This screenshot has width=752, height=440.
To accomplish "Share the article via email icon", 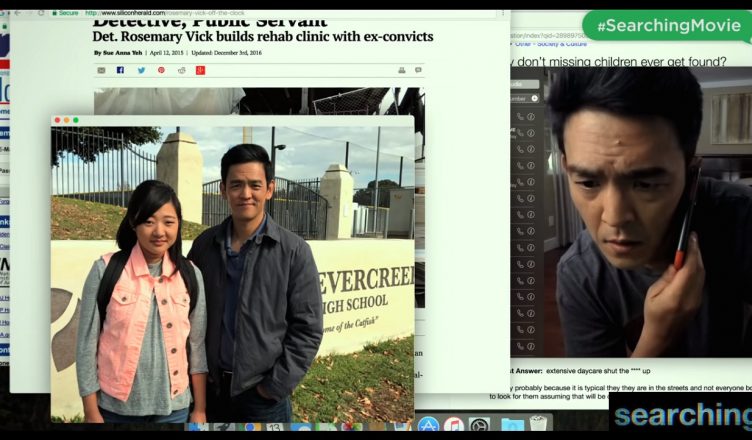I will pos(101,70).
